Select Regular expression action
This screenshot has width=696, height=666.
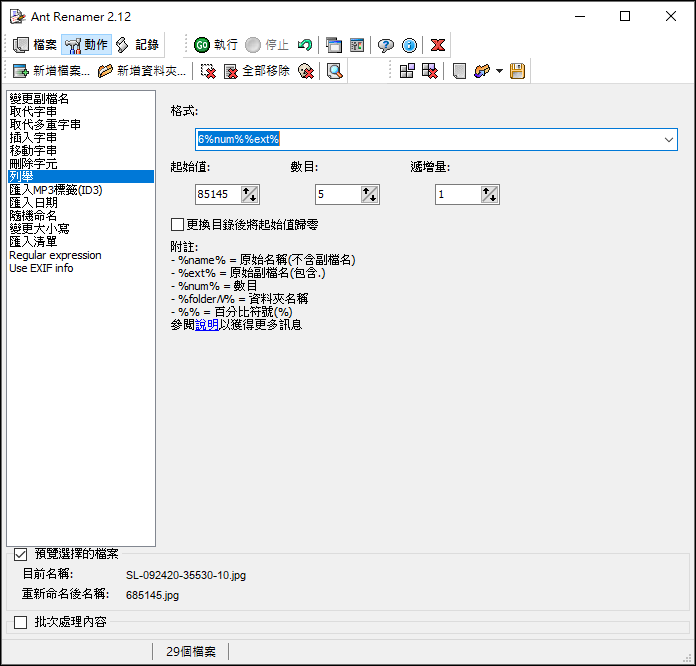point(81,255)
